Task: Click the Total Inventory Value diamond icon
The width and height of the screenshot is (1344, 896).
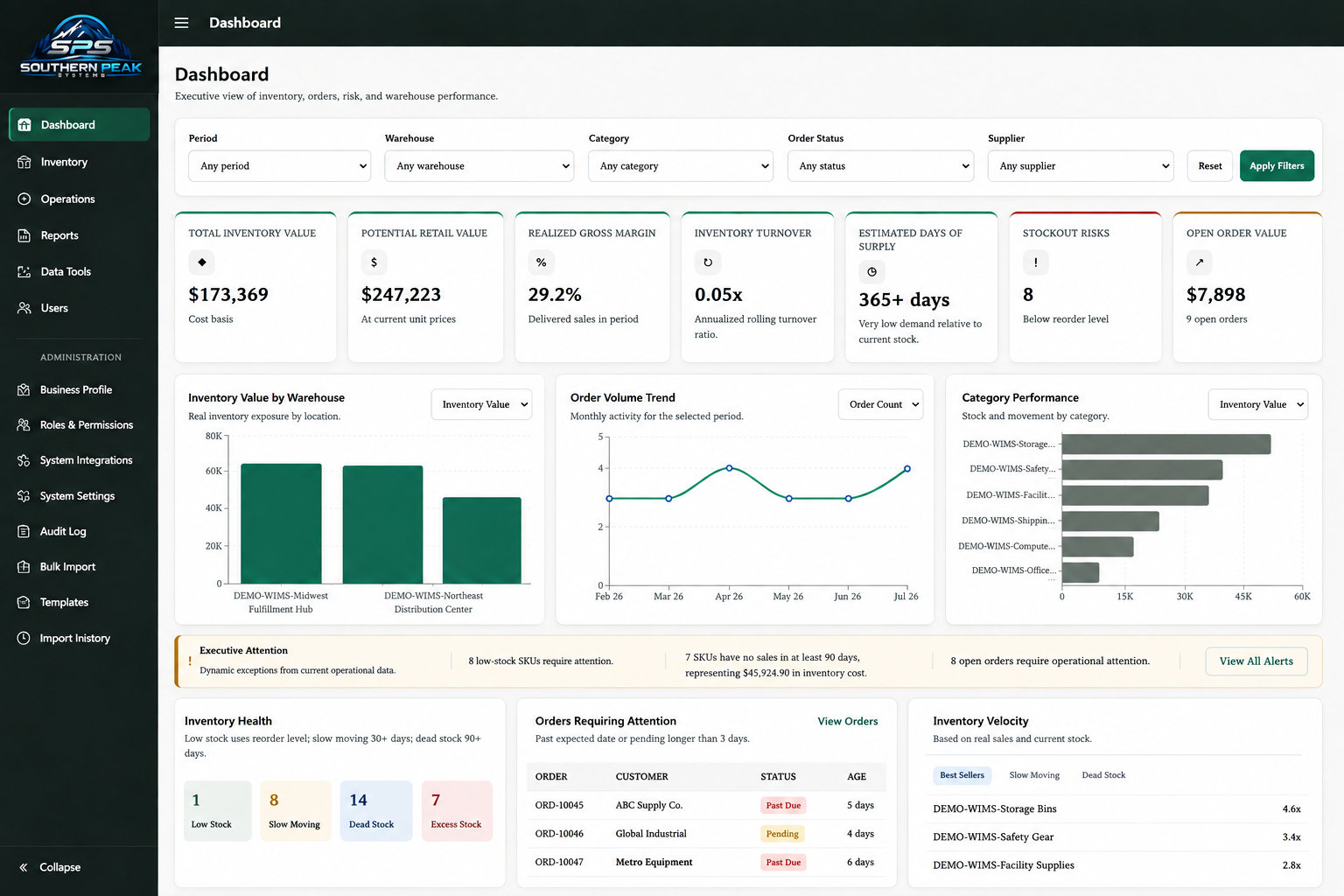Action: 202,262
